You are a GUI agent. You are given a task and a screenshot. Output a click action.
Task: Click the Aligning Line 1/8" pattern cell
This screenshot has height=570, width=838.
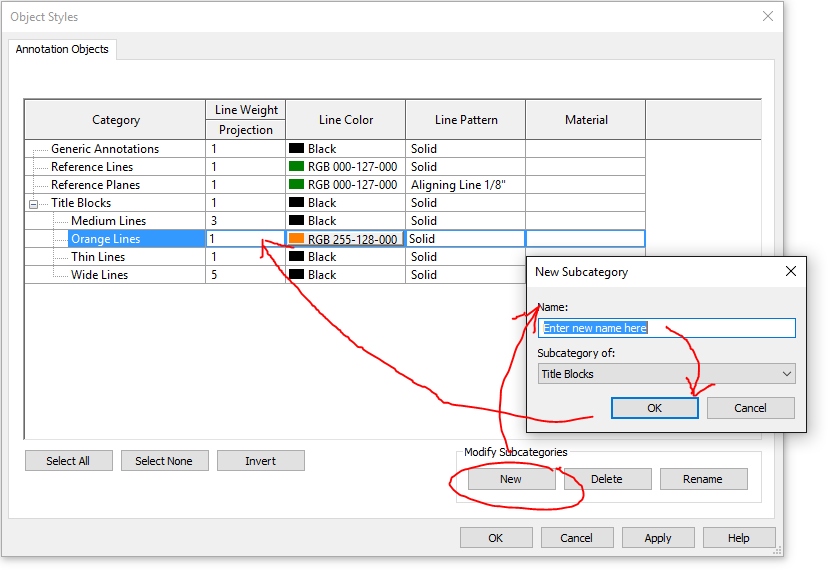(465, 185)
